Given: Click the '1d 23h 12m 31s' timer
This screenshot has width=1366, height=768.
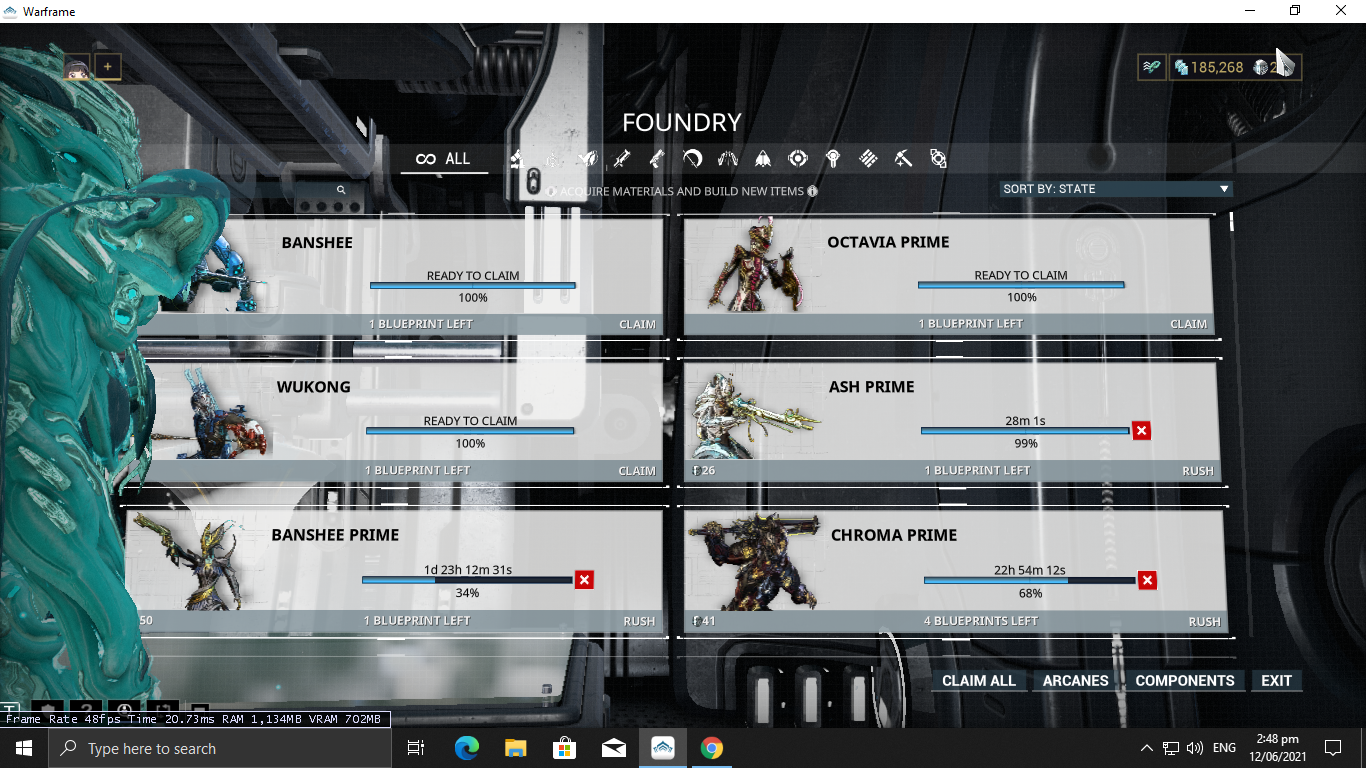Looking at the screenshot, I should (468, 570).
